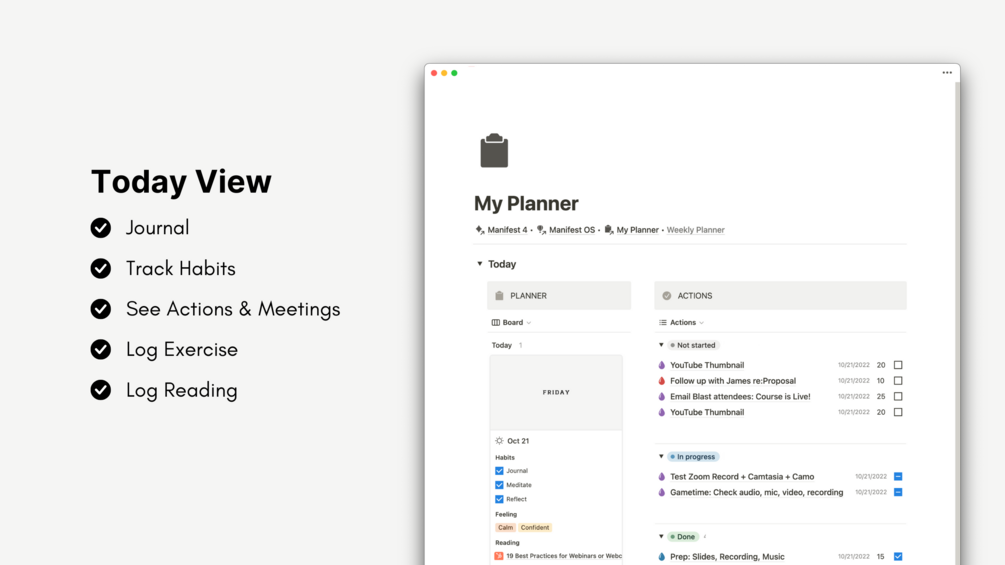This screenshot has height=565, width=1005.
Task: Click the Log Exercise checkmark bullet
Action: 101,350
